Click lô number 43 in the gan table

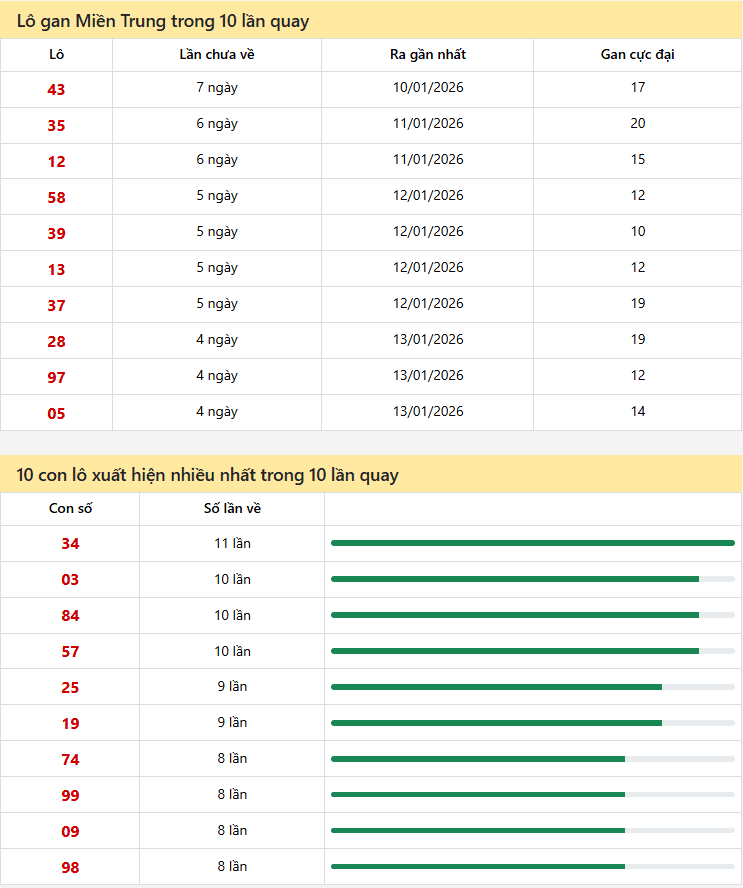[56, 90]
